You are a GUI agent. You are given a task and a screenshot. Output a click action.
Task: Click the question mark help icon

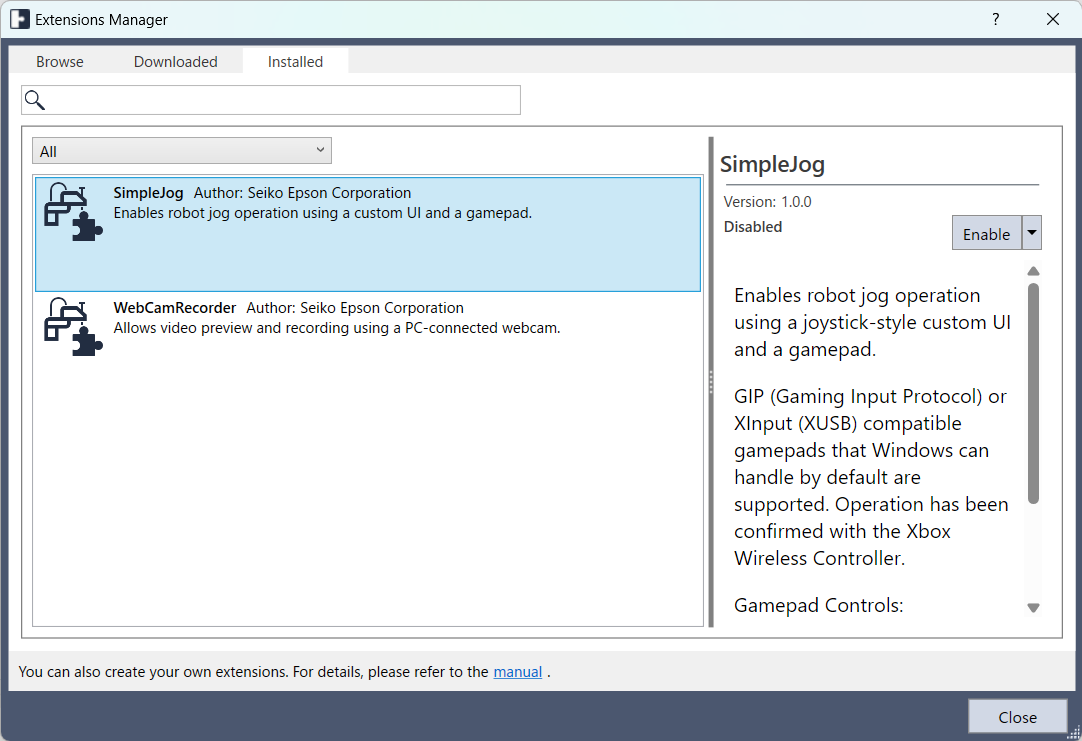point(995,19)
